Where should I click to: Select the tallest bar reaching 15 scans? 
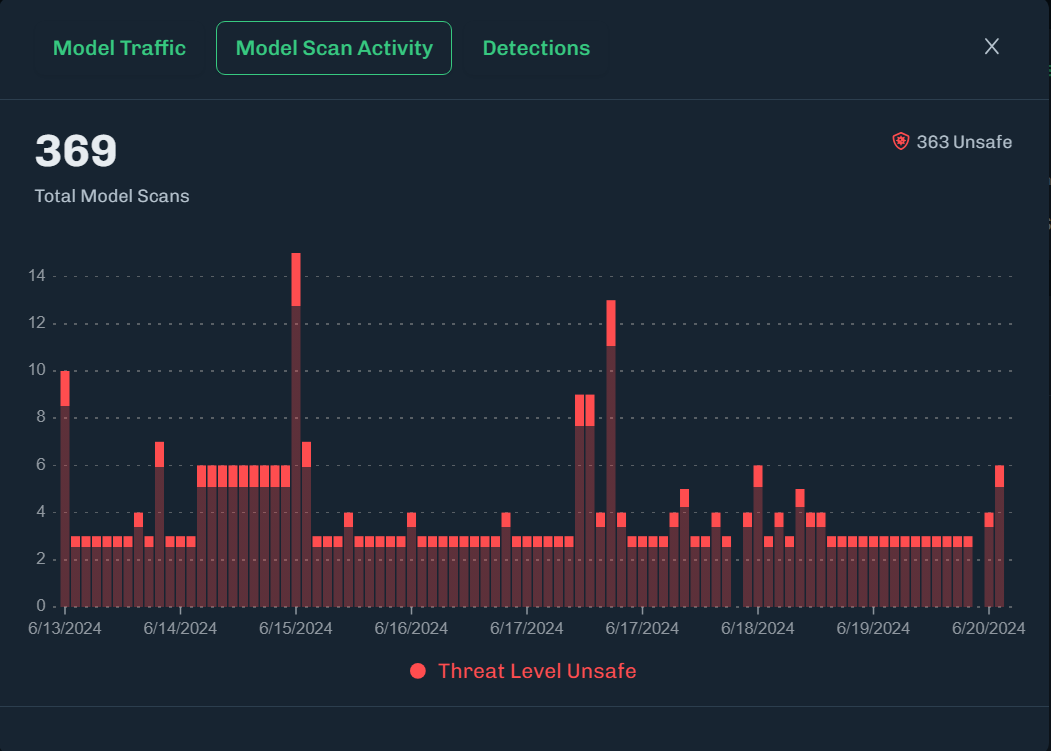click(x=296, y=430)
